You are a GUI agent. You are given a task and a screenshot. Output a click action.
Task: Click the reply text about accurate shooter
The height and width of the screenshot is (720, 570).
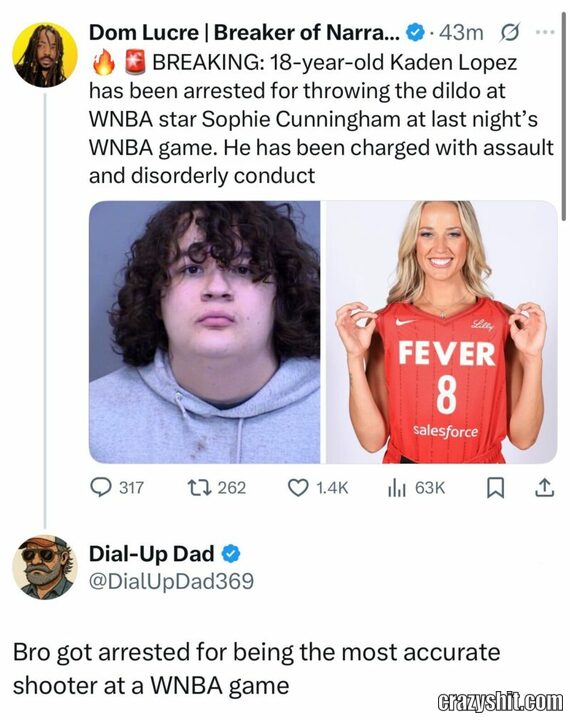(256, 669)
